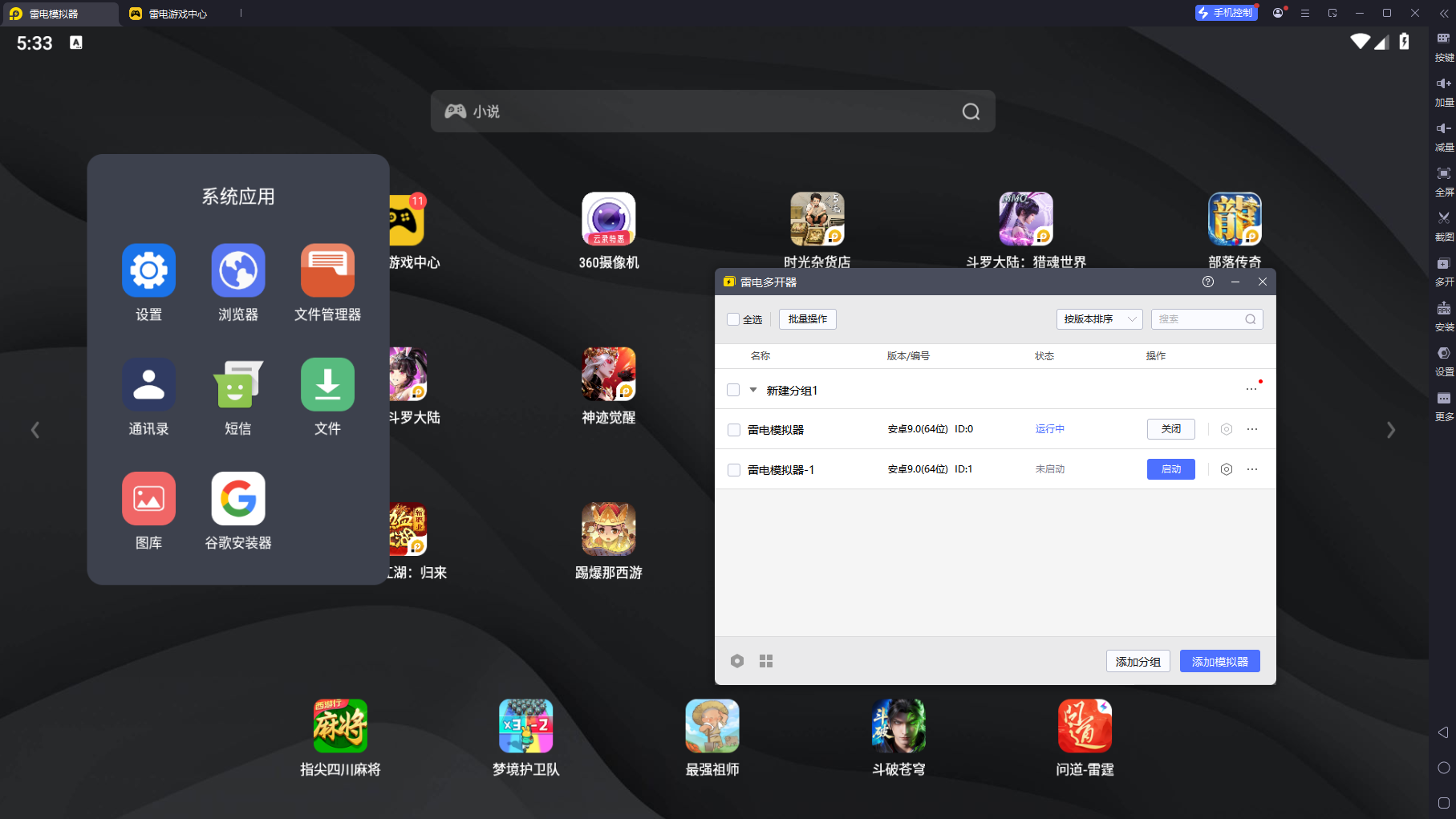Launch the 梦境护卫队 game

tap(526, 726)
